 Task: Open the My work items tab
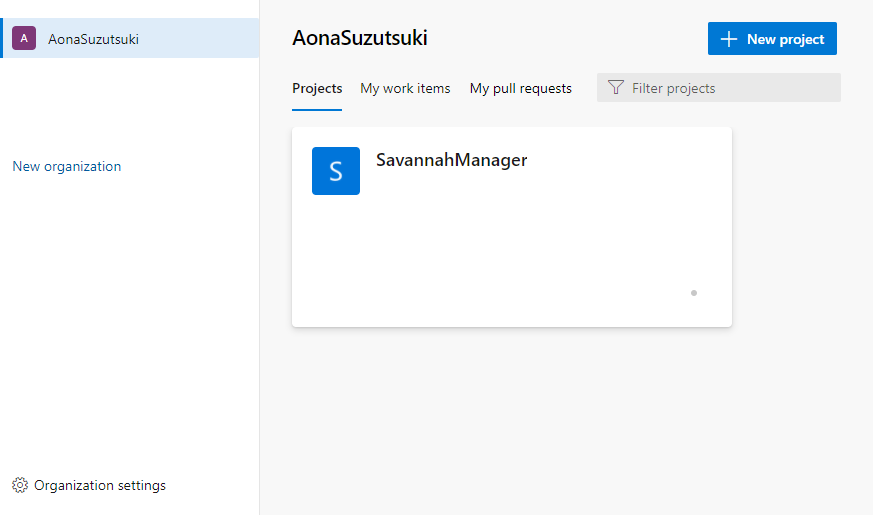point(405,89)
